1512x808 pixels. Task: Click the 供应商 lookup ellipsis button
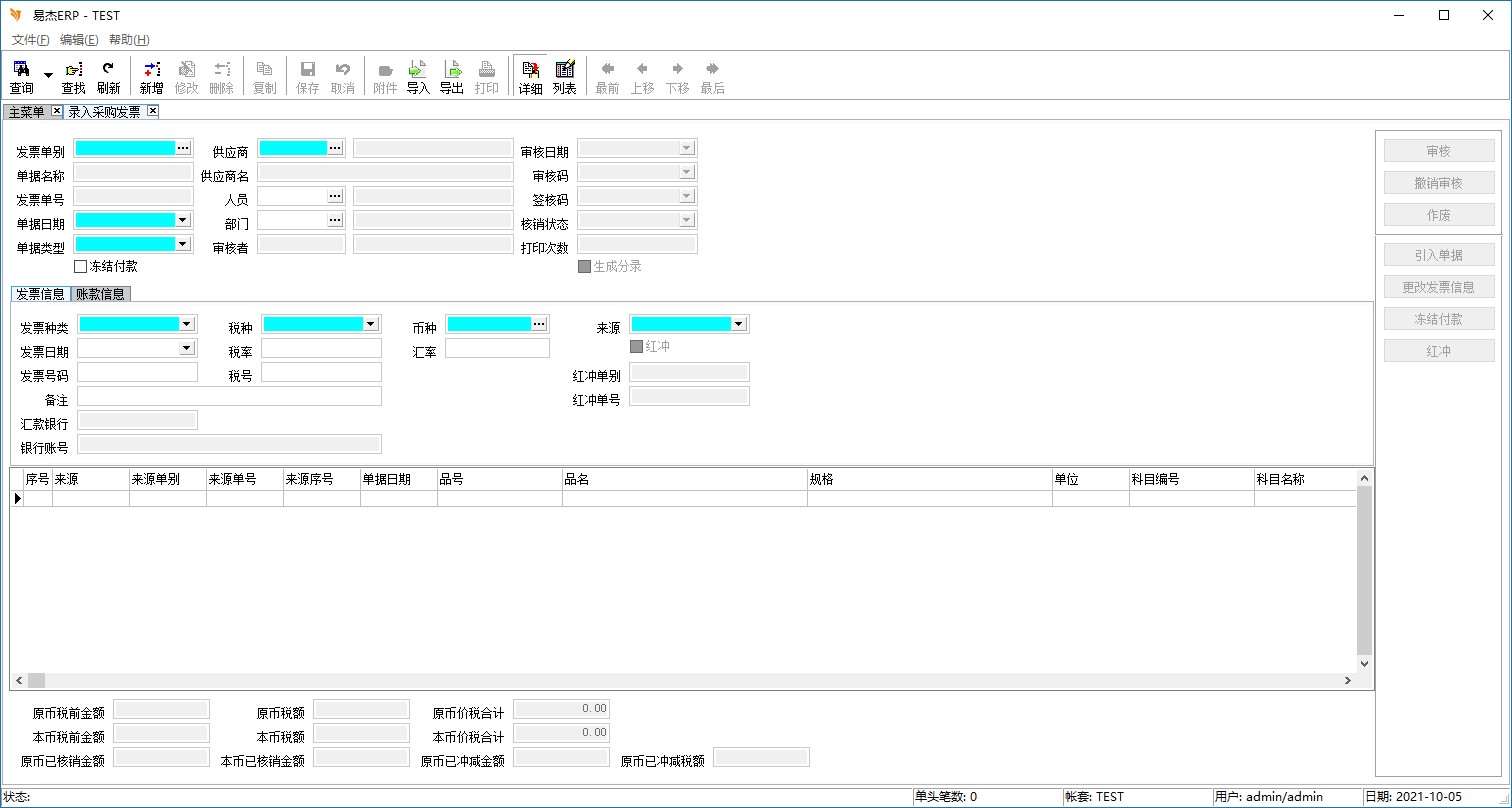tap(336, 148)
